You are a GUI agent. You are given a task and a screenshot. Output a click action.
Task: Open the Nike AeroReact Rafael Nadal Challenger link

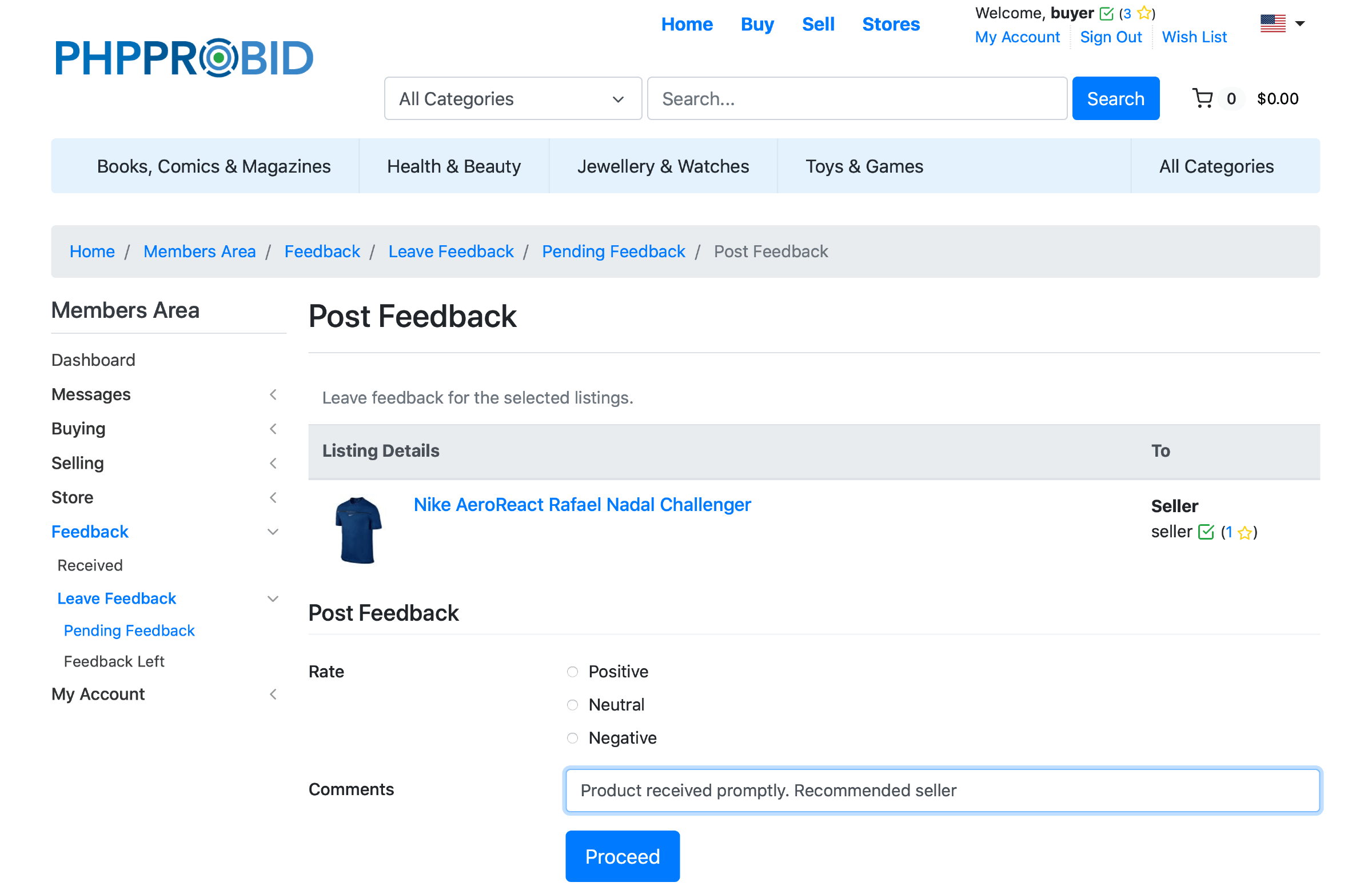pyautogui.click(x=582, y=505)
